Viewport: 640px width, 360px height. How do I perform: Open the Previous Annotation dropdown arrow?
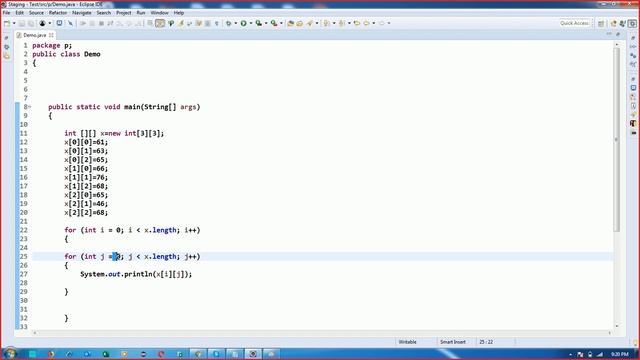(x=349, y=23)
